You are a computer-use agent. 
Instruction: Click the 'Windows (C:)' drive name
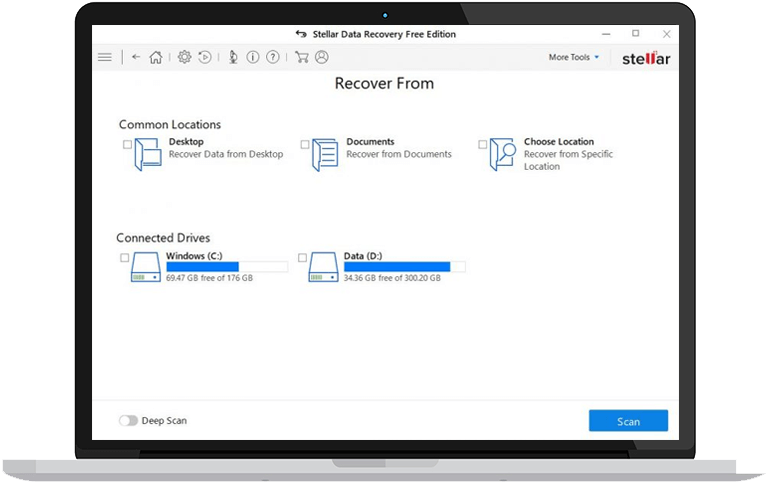click(x=194, y=256)
